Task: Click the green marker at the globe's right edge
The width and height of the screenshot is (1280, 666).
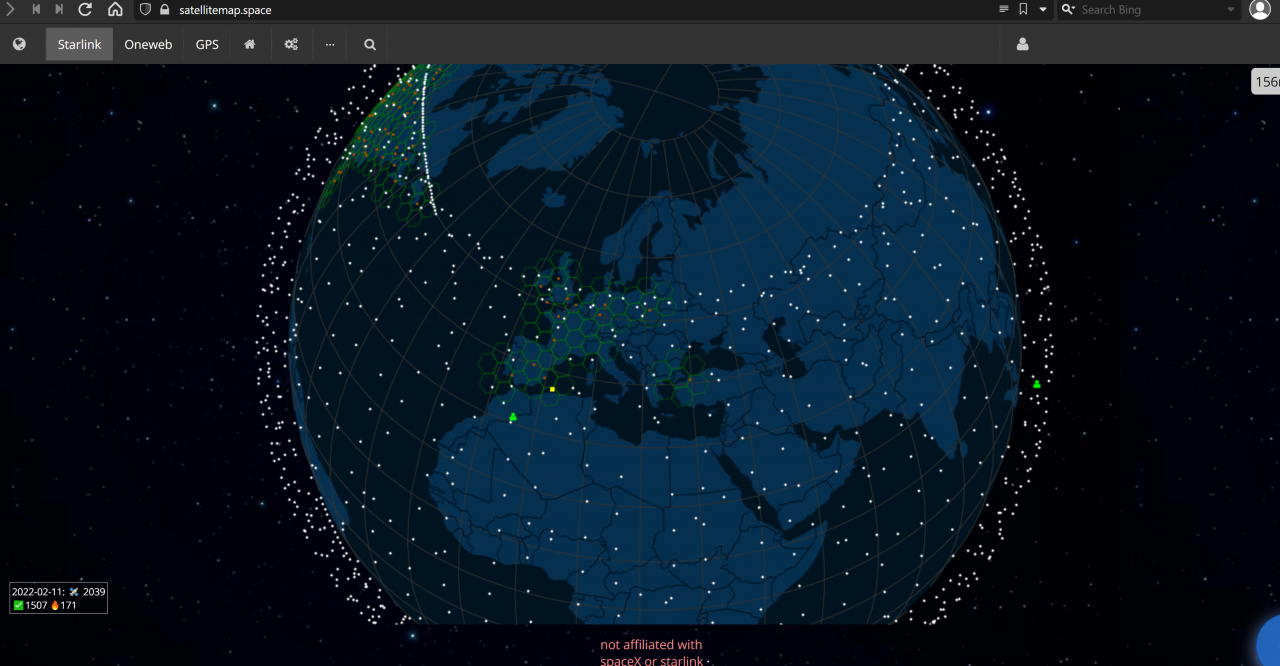Action: click(x=1037, y=383)
